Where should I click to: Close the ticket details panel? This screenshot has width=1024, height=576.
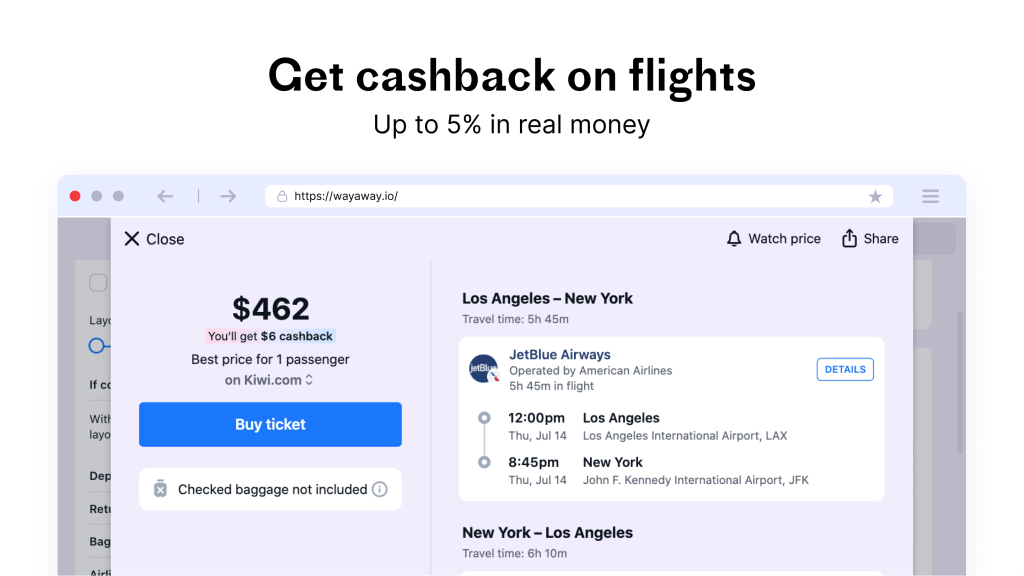pyautogui.click(x=154, y=239)
